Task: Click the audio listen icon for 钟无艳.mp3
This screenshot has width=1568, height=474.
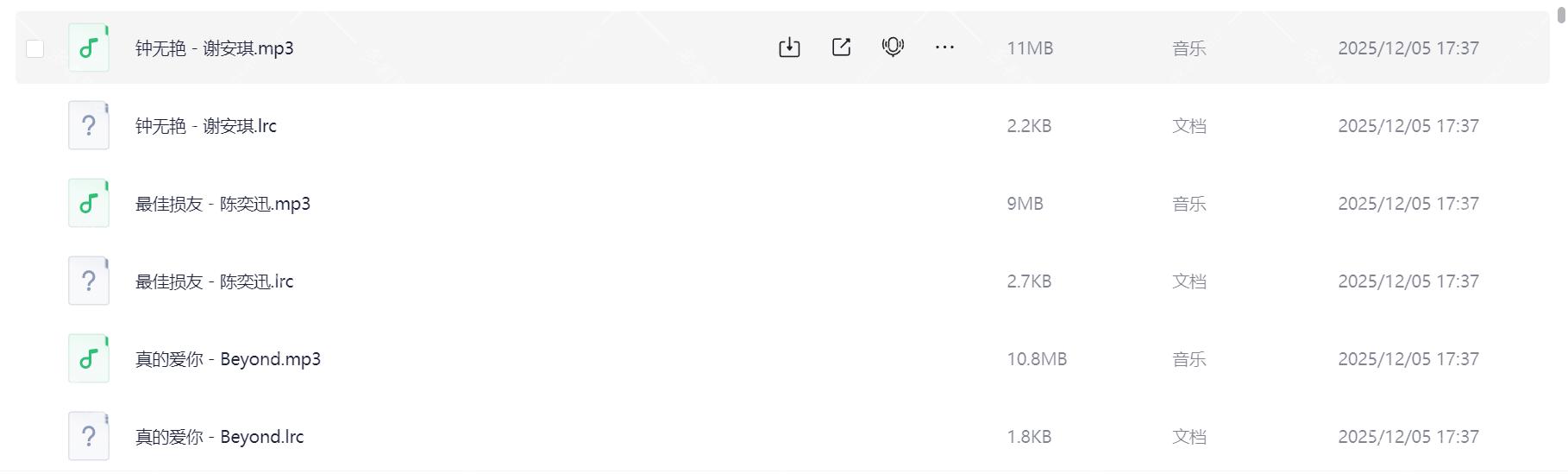Action: pos(893,47)
